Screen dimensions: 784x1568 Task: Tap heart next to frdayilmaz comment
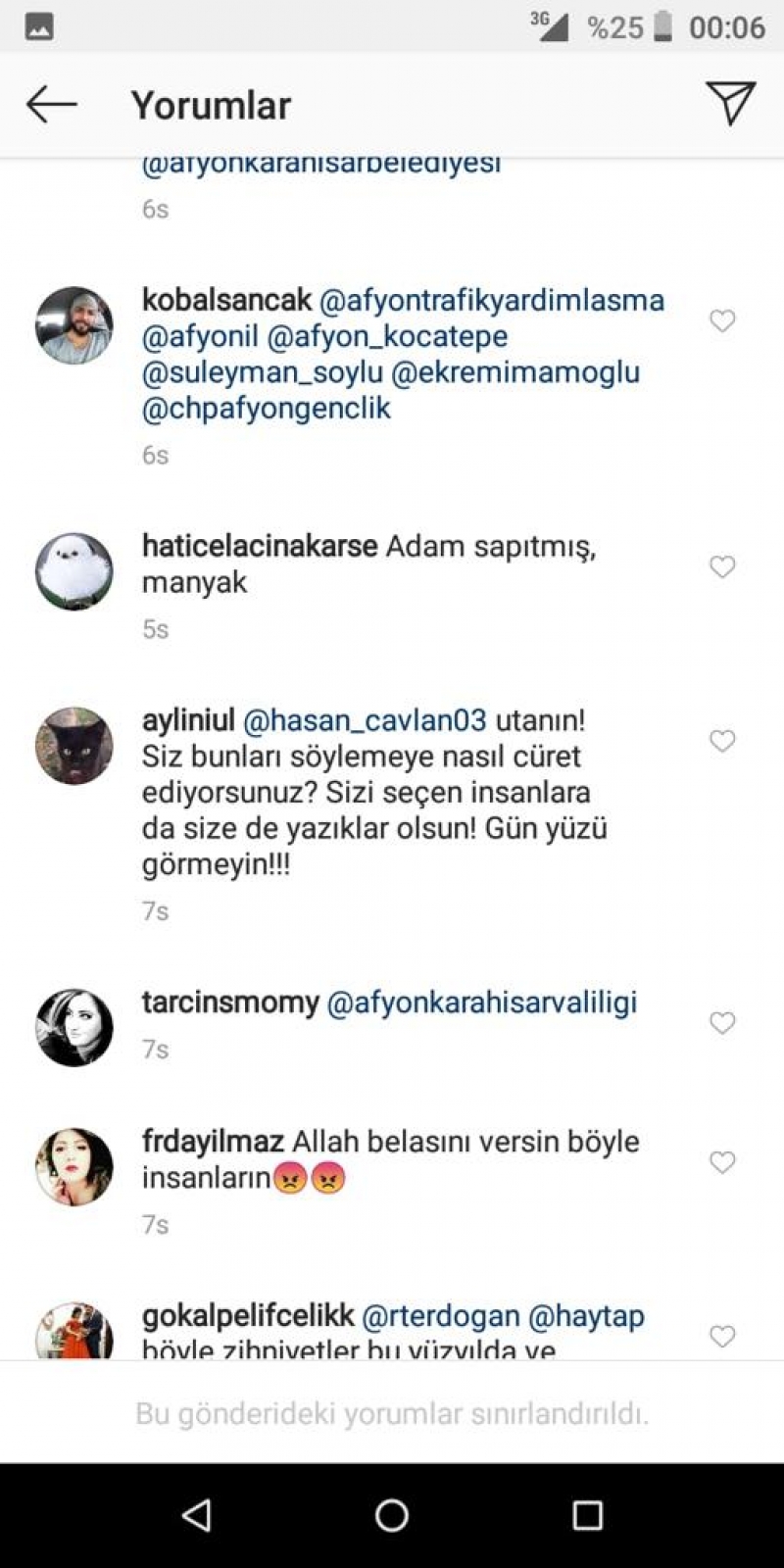click(x=722, y=1163)
